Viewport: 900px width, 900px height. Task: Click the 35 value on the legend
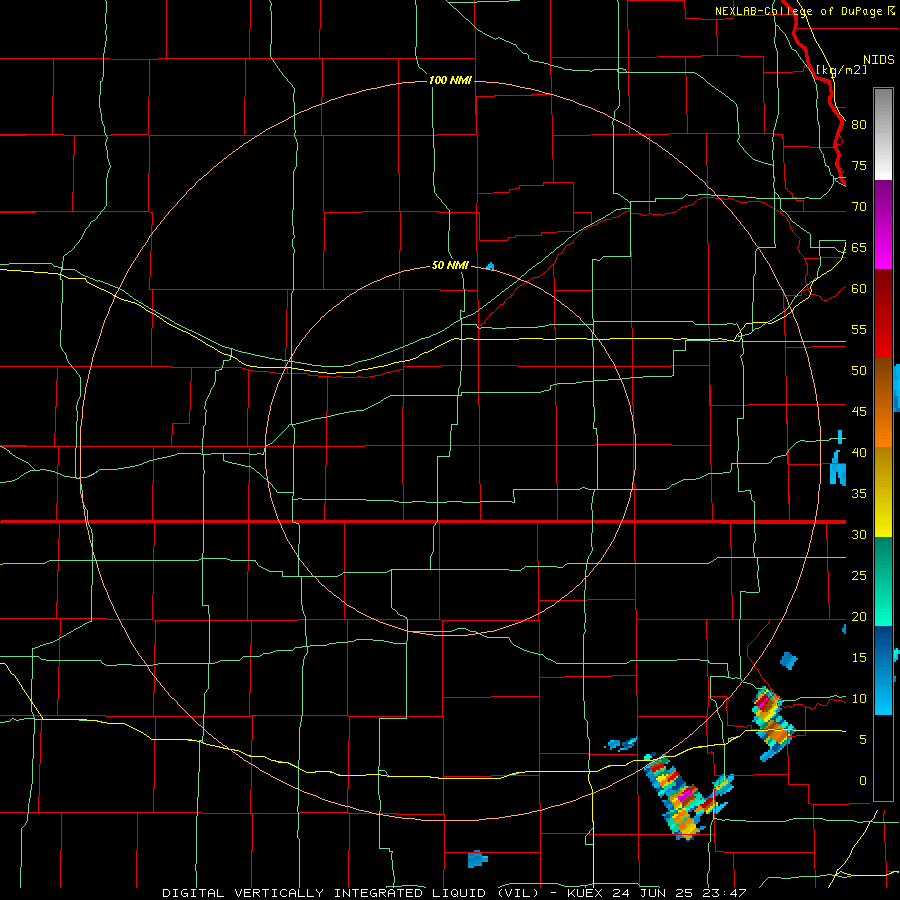click(859, 494)
